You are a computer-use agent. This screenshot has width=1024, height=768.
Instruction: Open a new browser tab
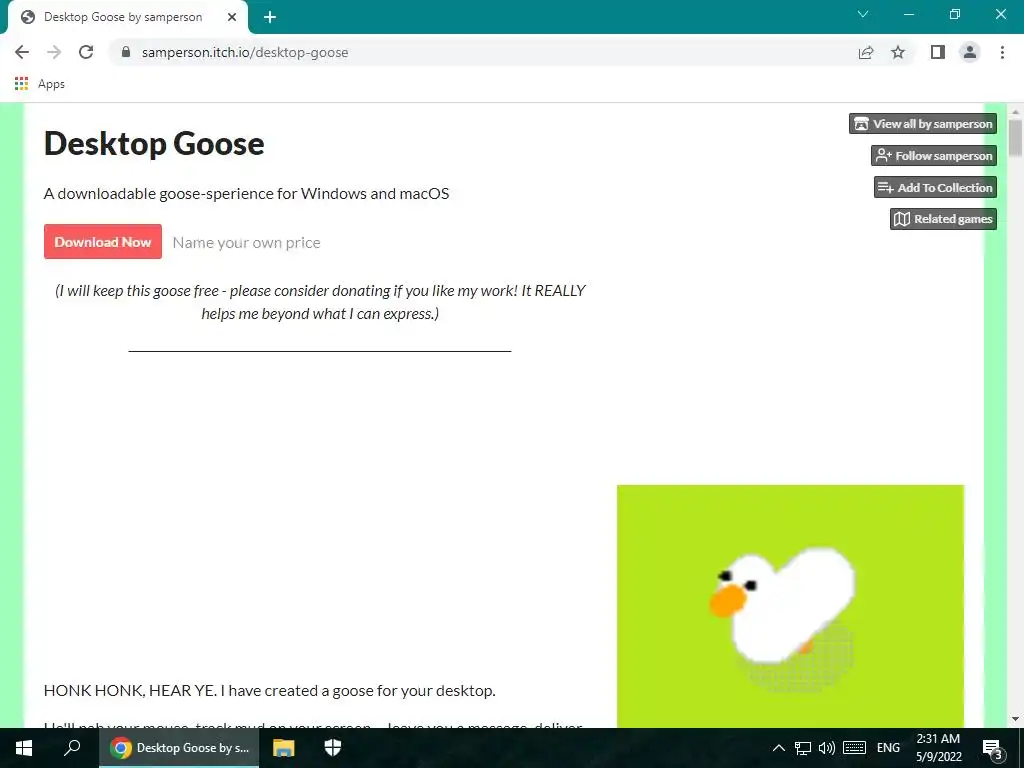[270, 17]
